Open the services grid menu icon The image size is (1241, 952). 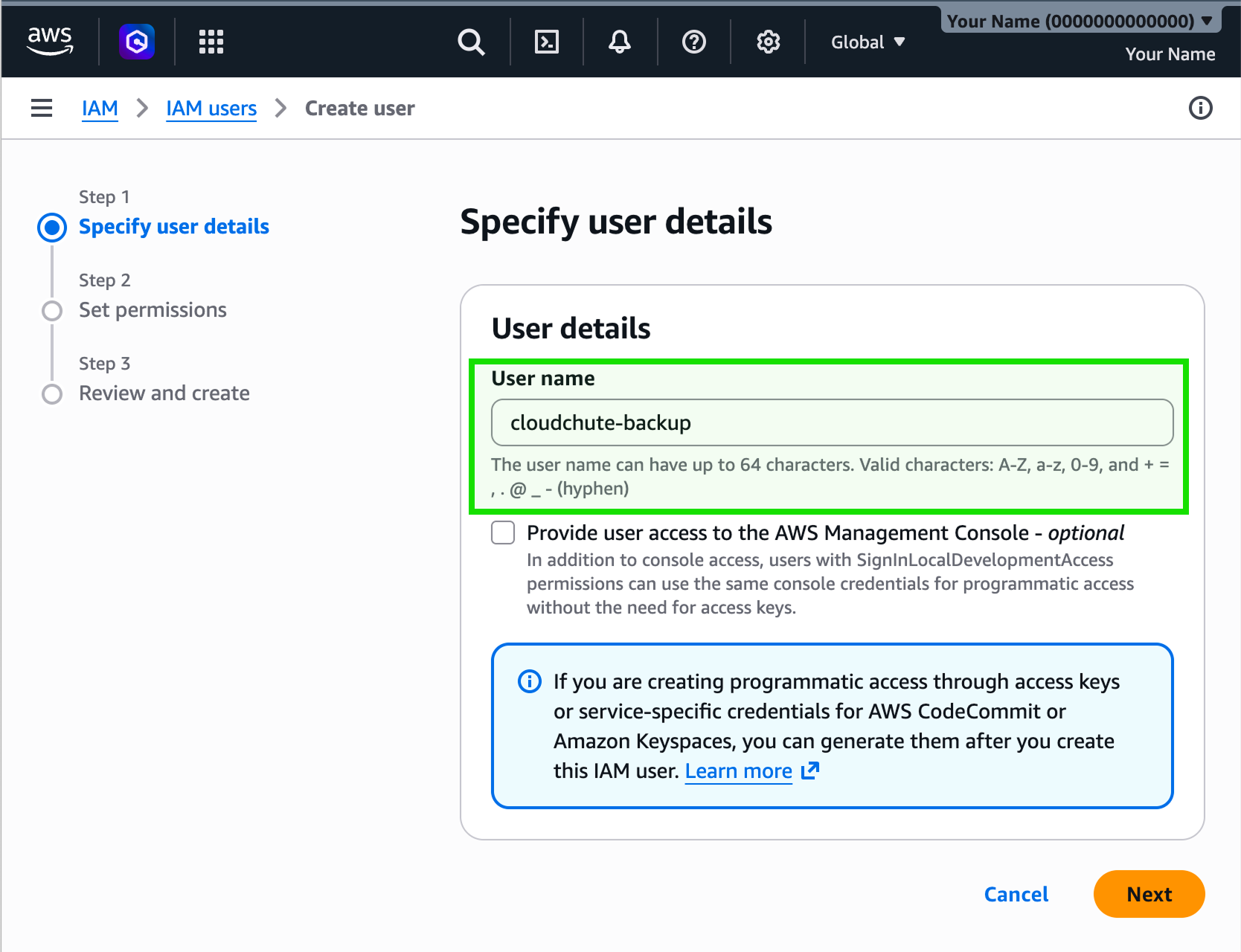[211, 42]
